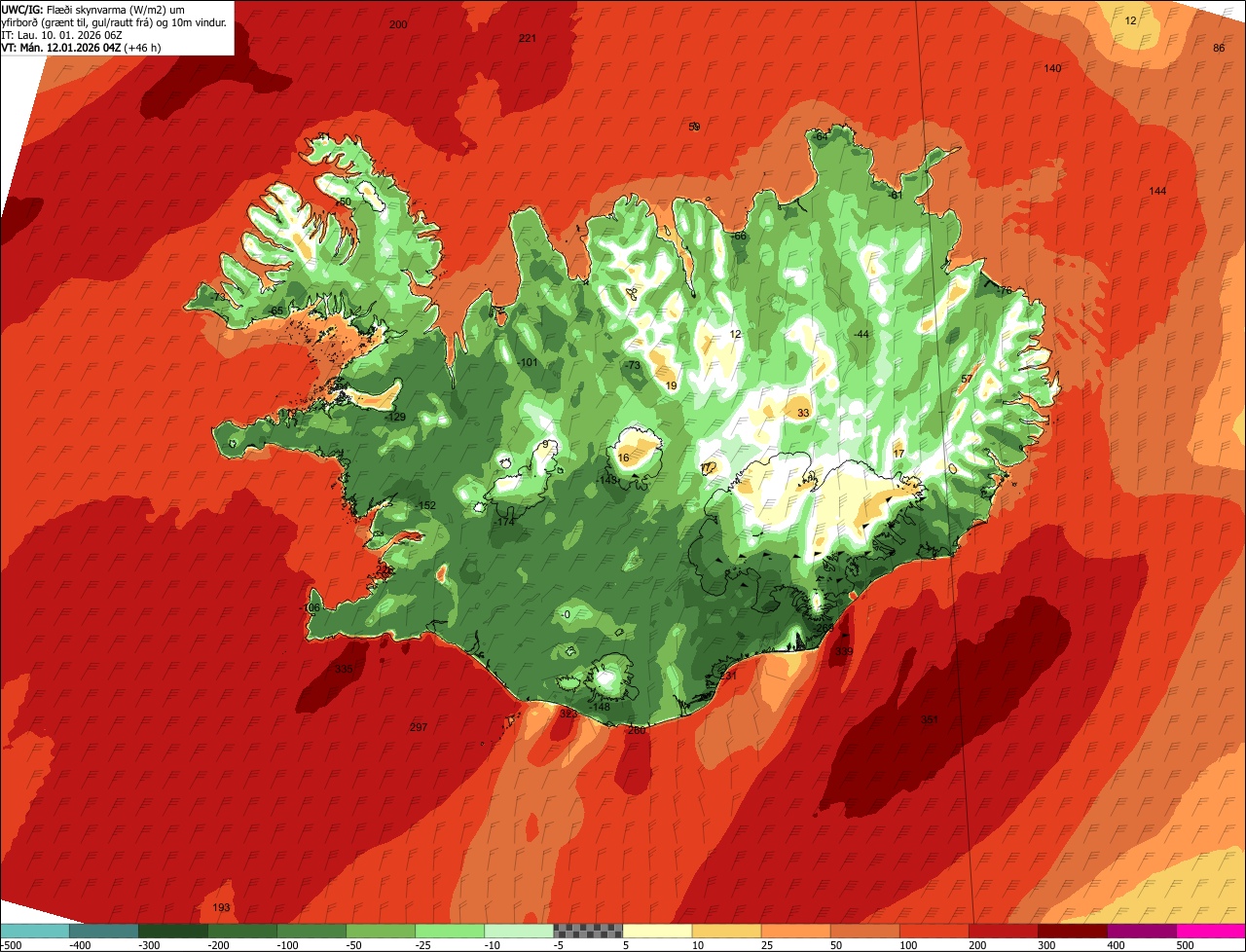
Task: Click the map value '-152' in western Iceland
Action: coord(425,505)
